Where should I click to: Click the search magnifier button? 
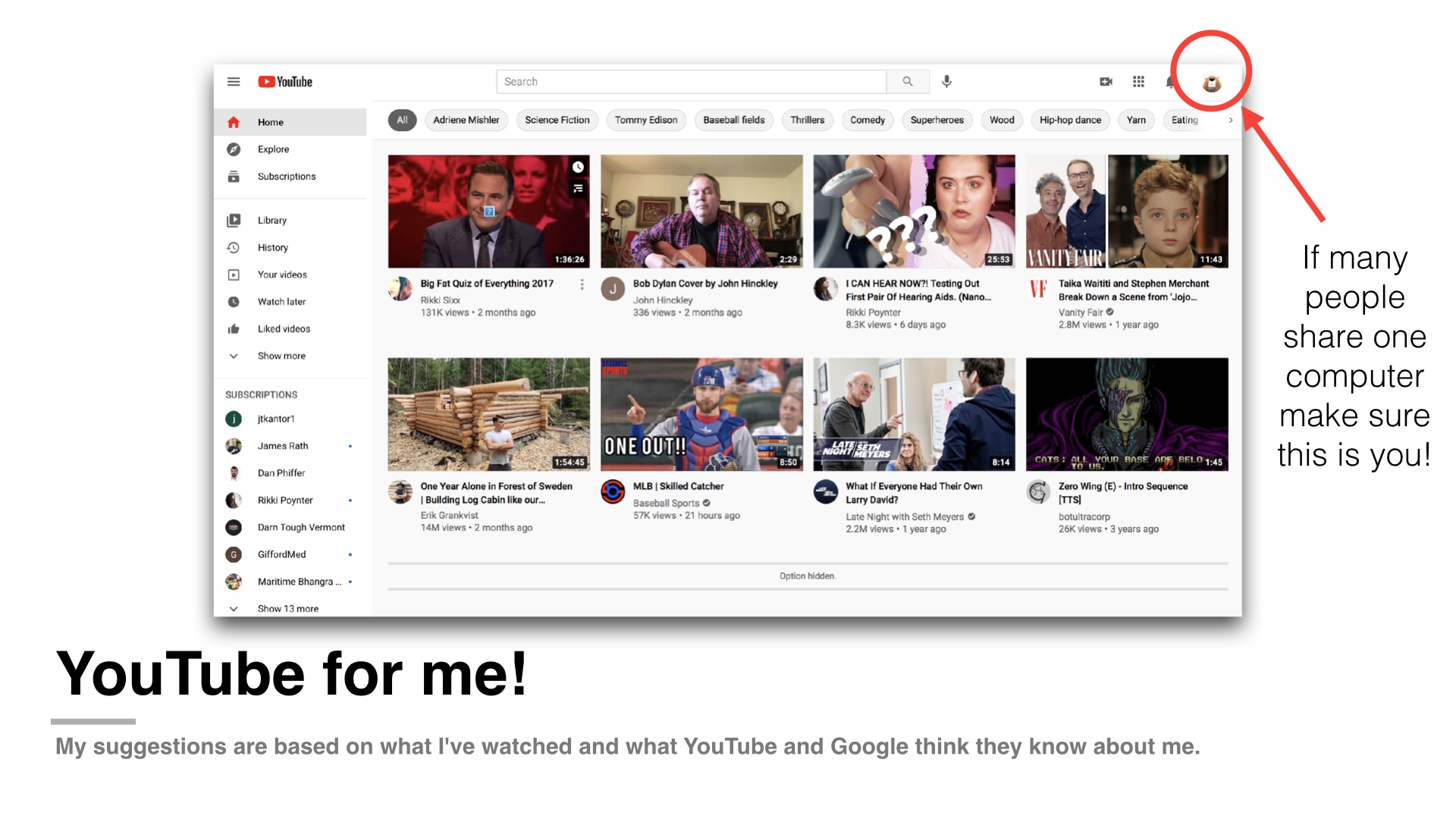(908, 82)
